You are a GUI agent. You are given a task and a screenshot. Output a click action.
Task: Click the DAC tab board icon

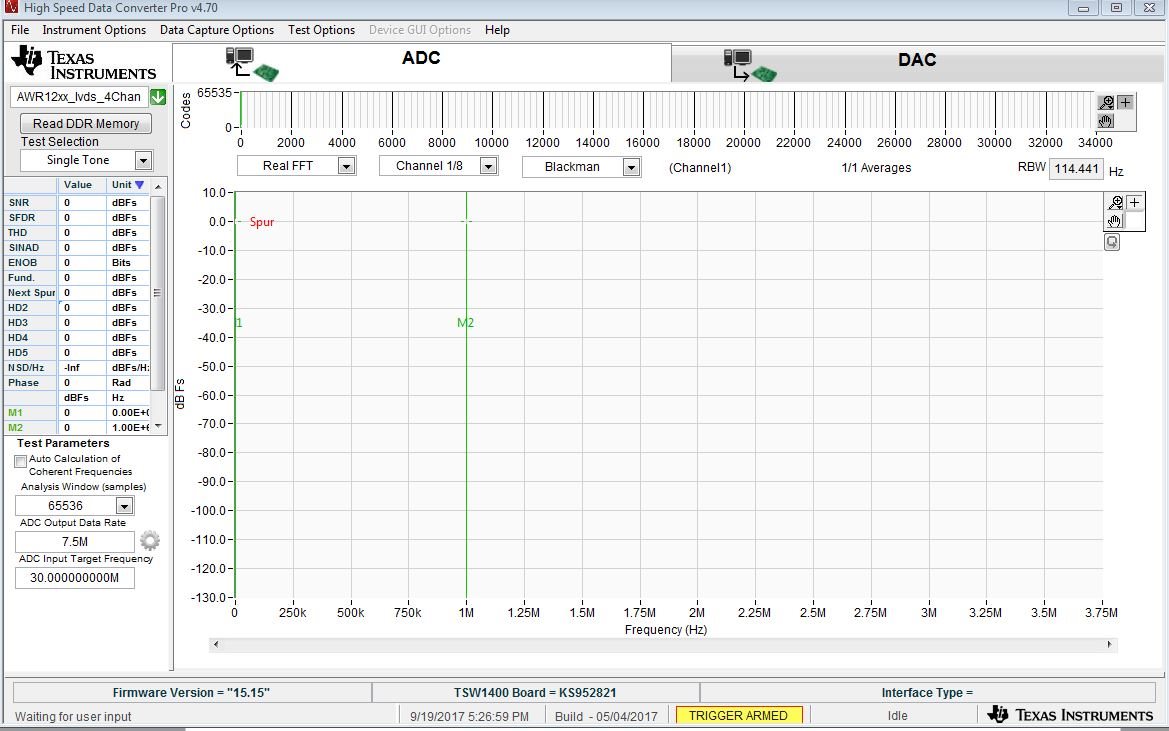[x=749, y=66]
